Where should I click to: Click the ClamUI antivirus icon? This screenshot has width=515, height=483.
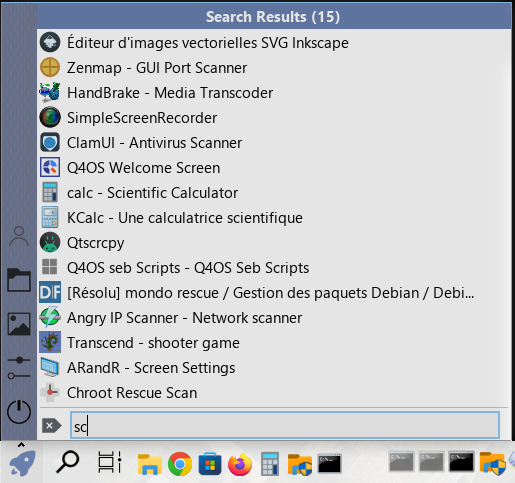coord(50,142)
